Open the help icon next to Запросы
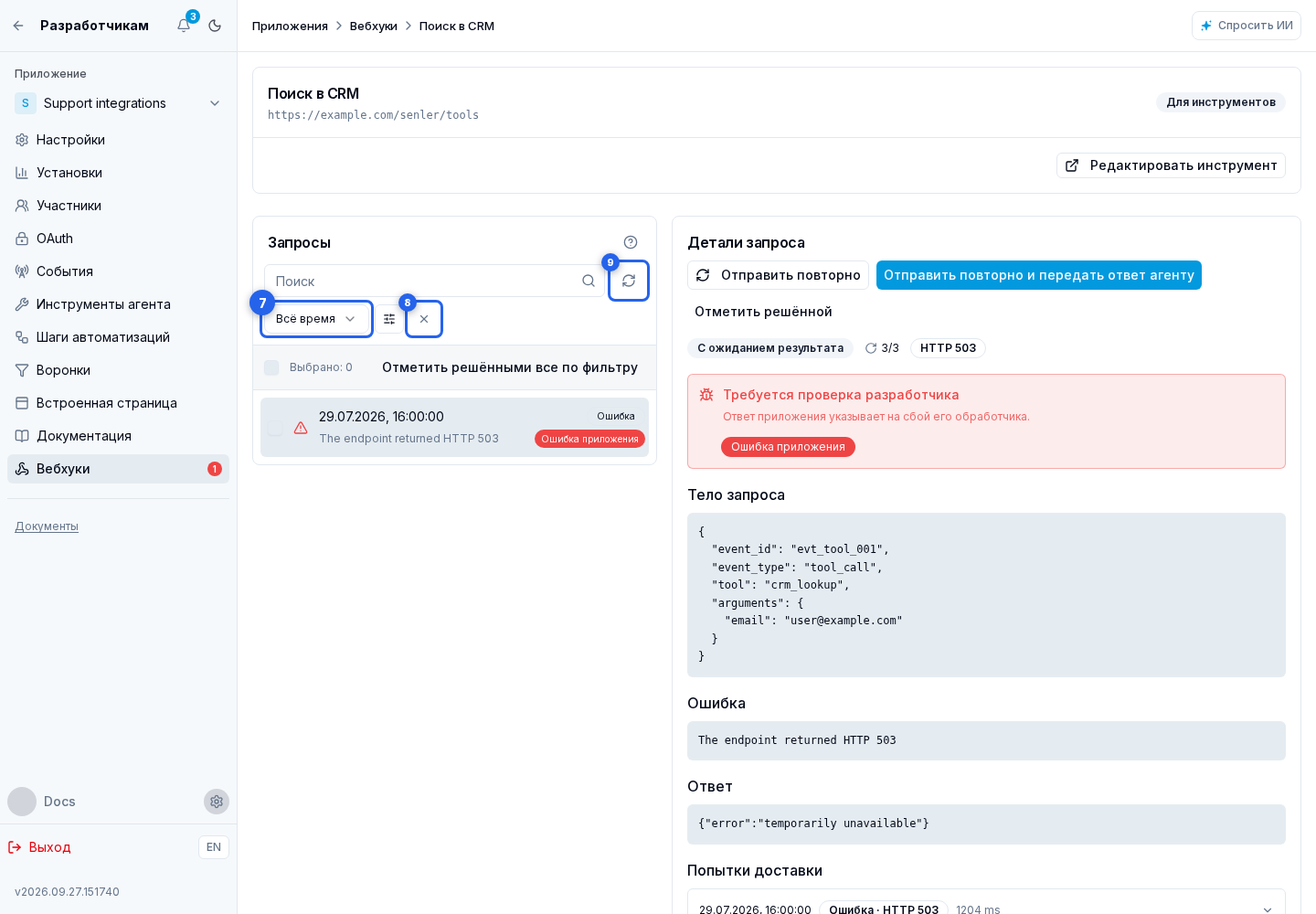The width and height of the screenshot is (1316, 914). point(631,242)
